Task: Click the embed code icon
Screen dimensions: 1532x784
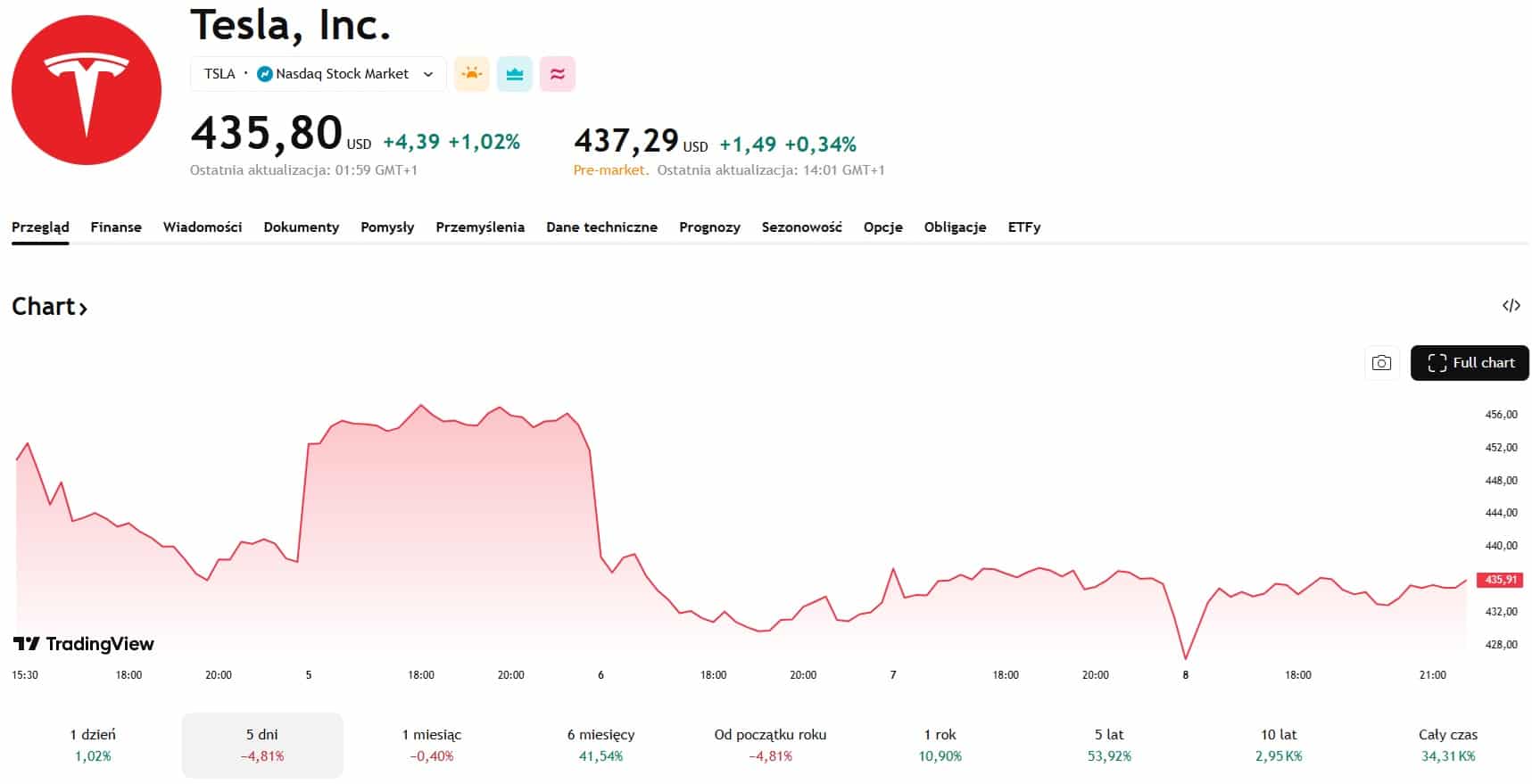Action: pyautogui.click(x=1511, y=306)
